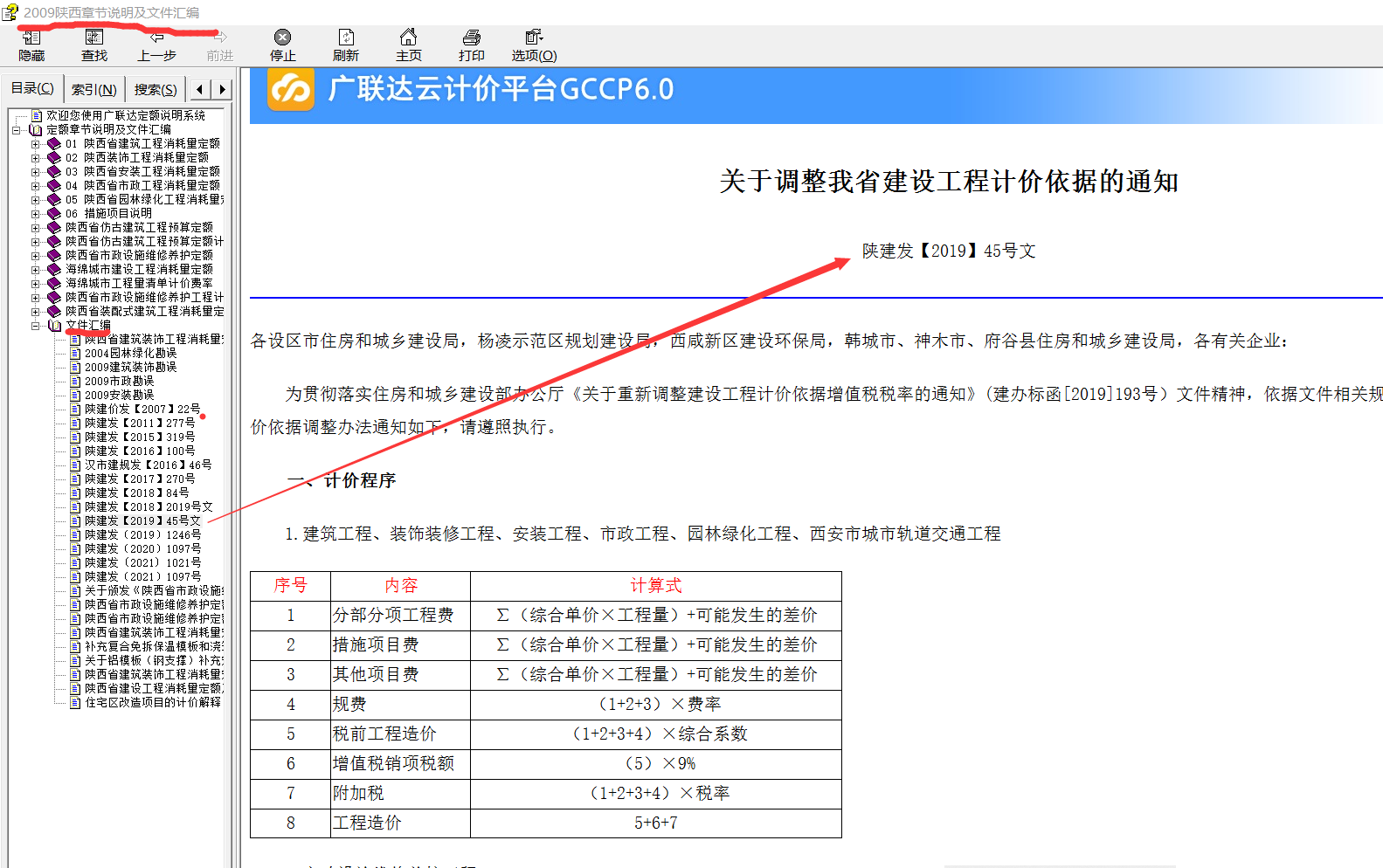Open the 选项(O) options menu

point(534,45)
